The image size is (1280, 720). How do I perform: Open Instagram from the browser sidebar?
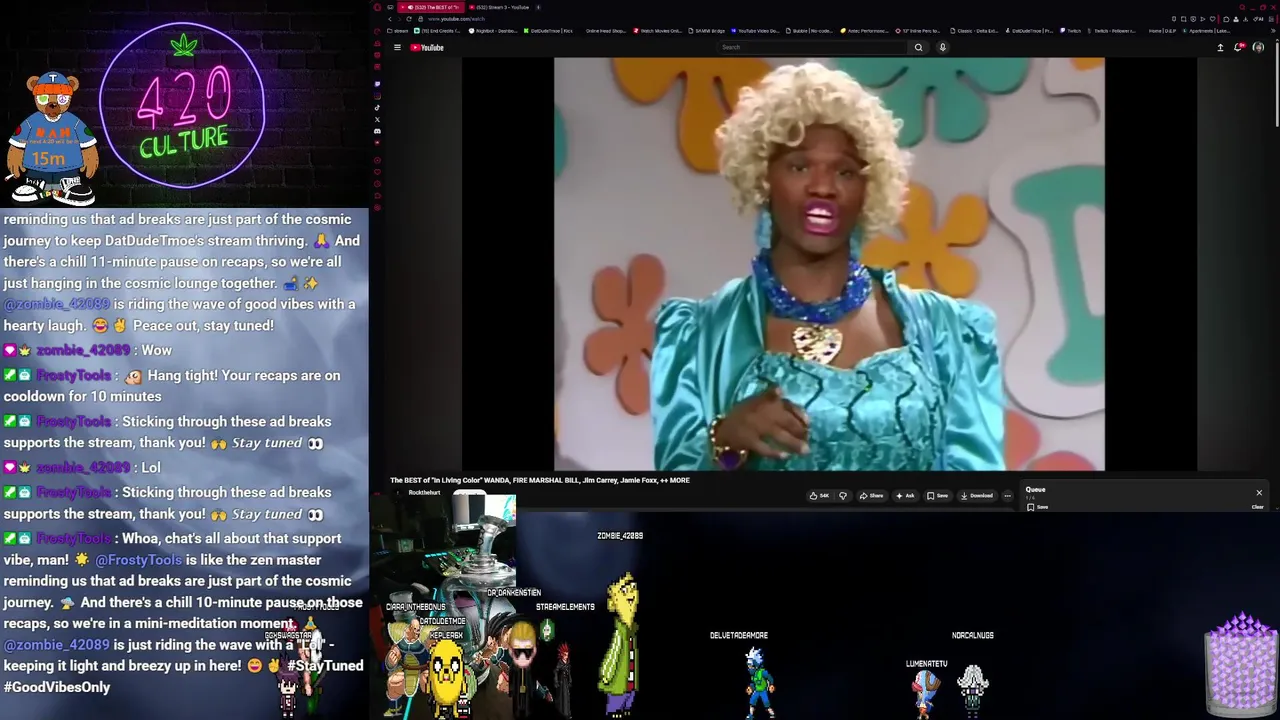tap(377, 96)
